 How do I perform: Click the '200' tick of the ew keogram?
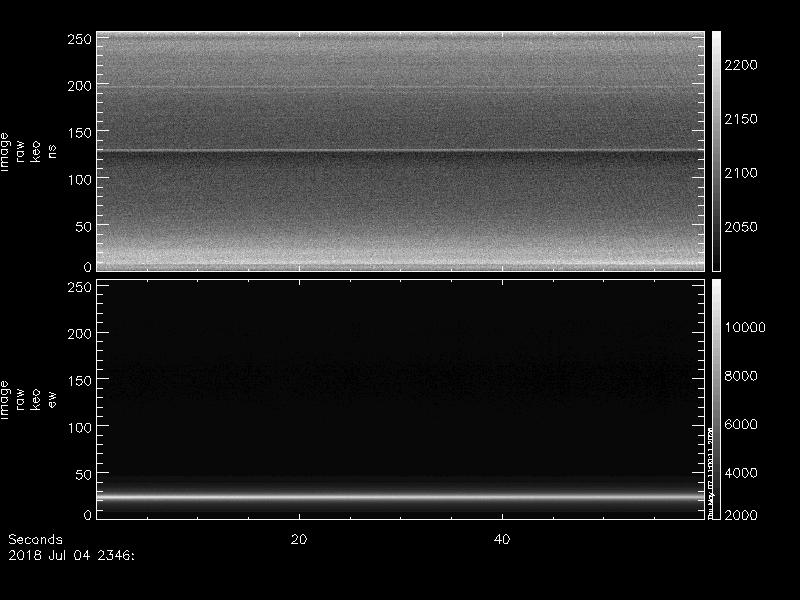point(79,334)
